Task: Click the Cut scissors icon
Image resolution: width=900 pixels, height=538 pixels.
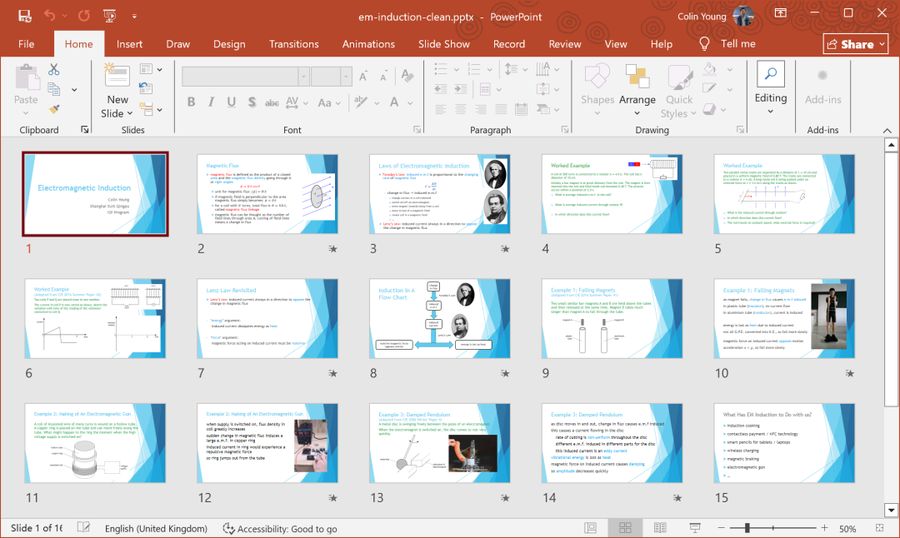Action: [54, 70]
